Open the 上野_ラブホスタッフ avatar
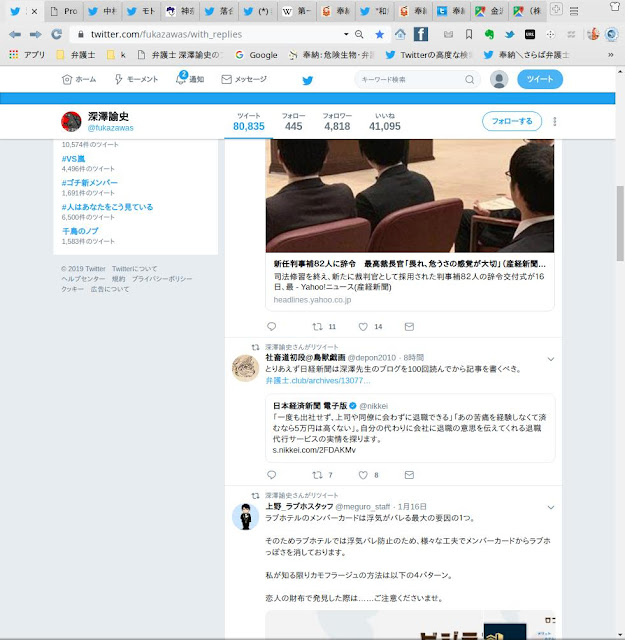625x640 pixels. click(245, 516)
